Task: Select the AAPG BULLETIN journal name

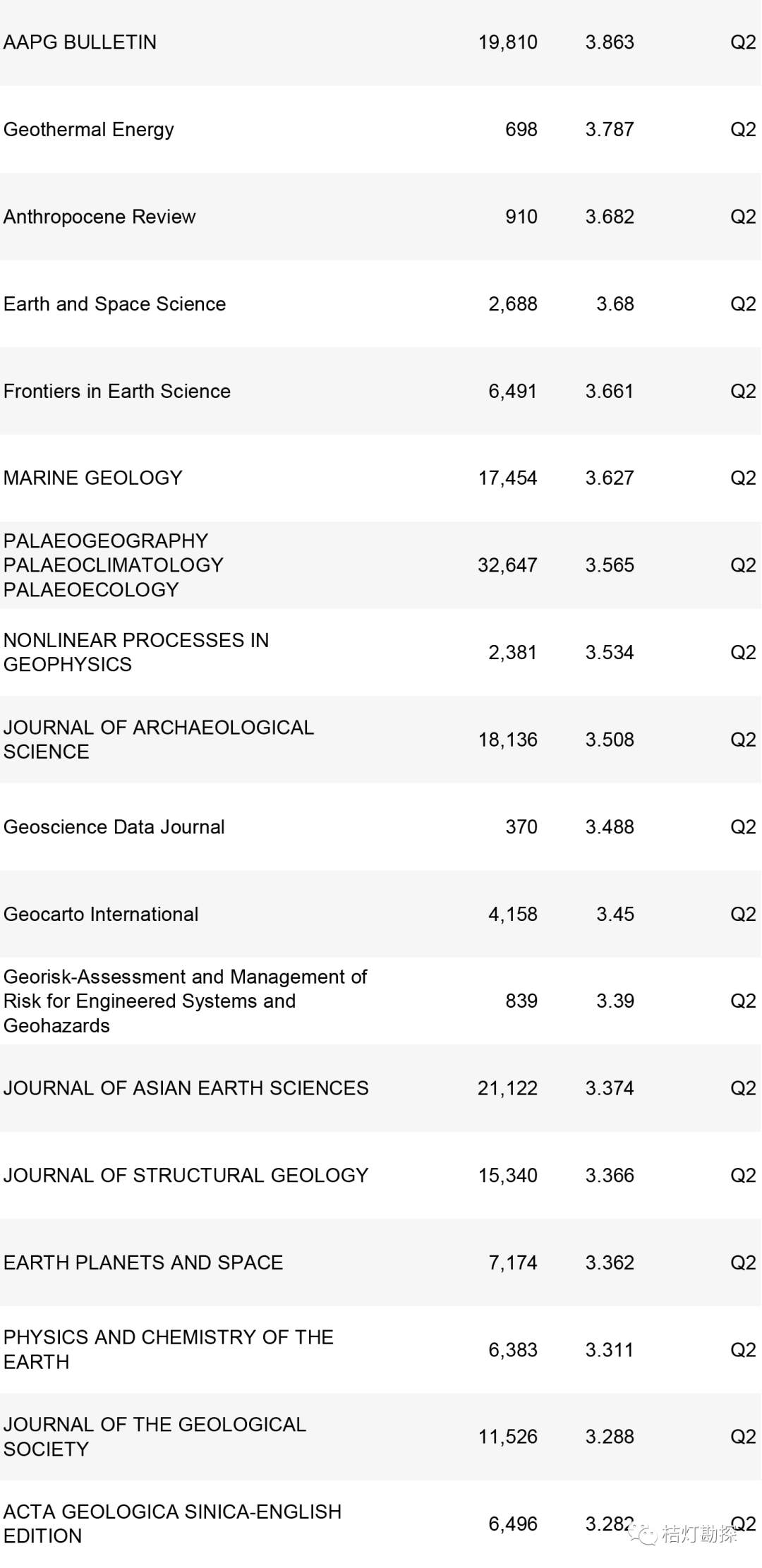Action: coord(80,42)
